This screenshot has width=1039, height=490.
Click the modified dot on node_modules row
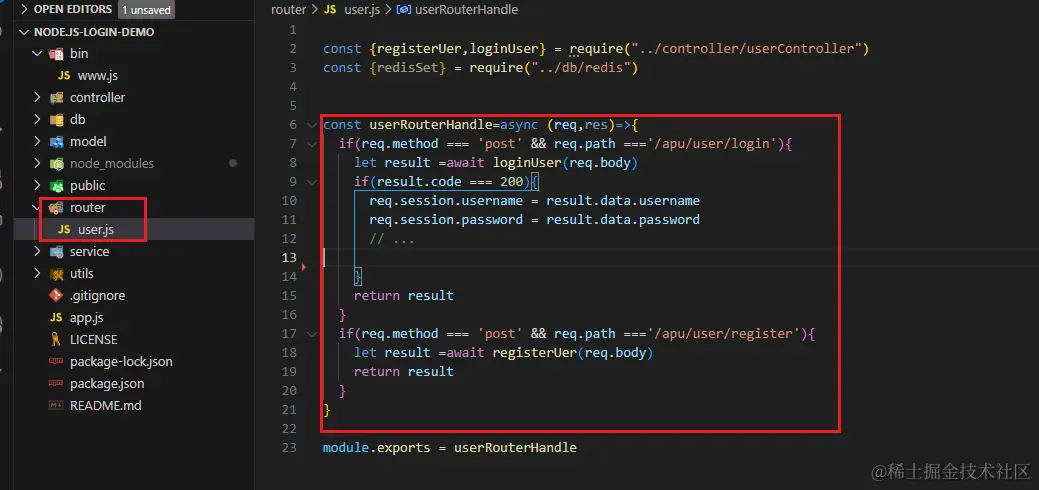233,163
